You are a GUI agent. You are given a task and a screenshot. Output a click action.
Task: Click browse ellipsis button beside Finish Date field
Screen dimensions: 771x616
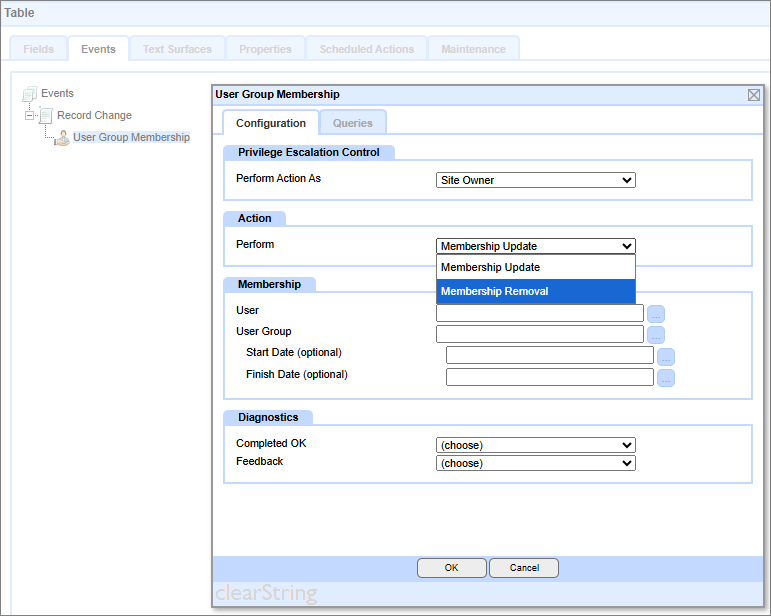(666, 377)
